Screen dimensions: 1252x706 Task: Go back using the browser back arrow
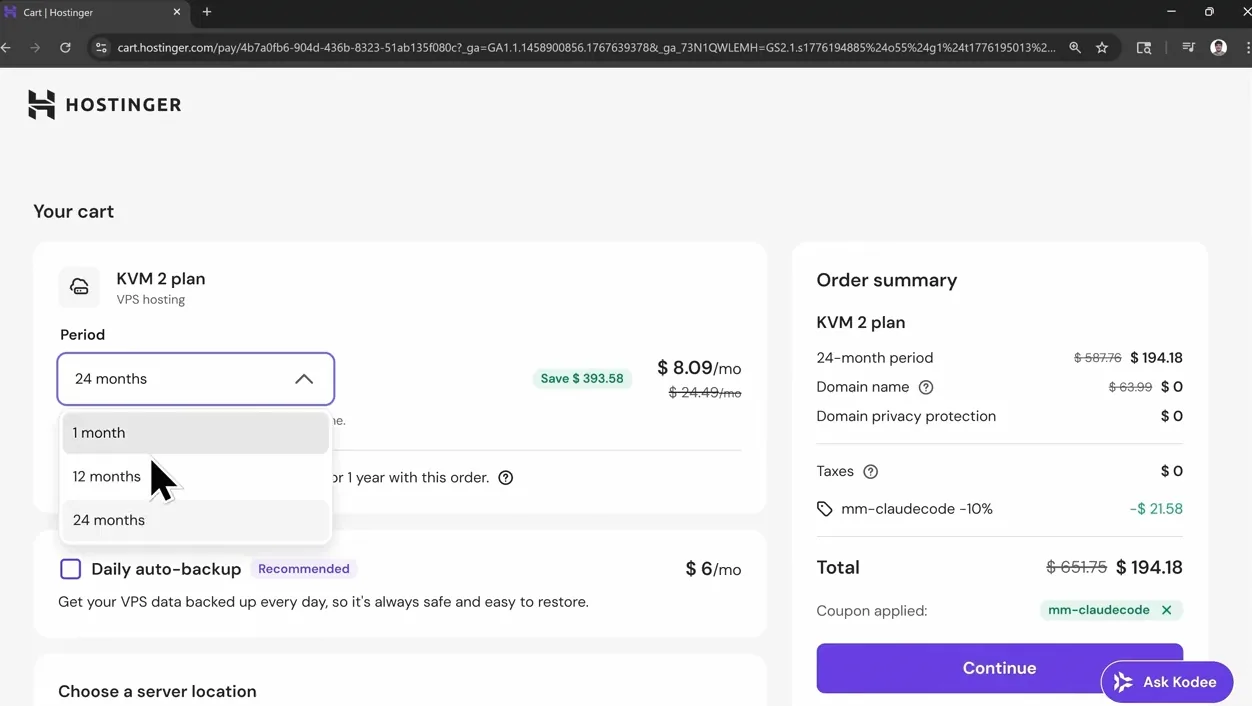[7, 47]
